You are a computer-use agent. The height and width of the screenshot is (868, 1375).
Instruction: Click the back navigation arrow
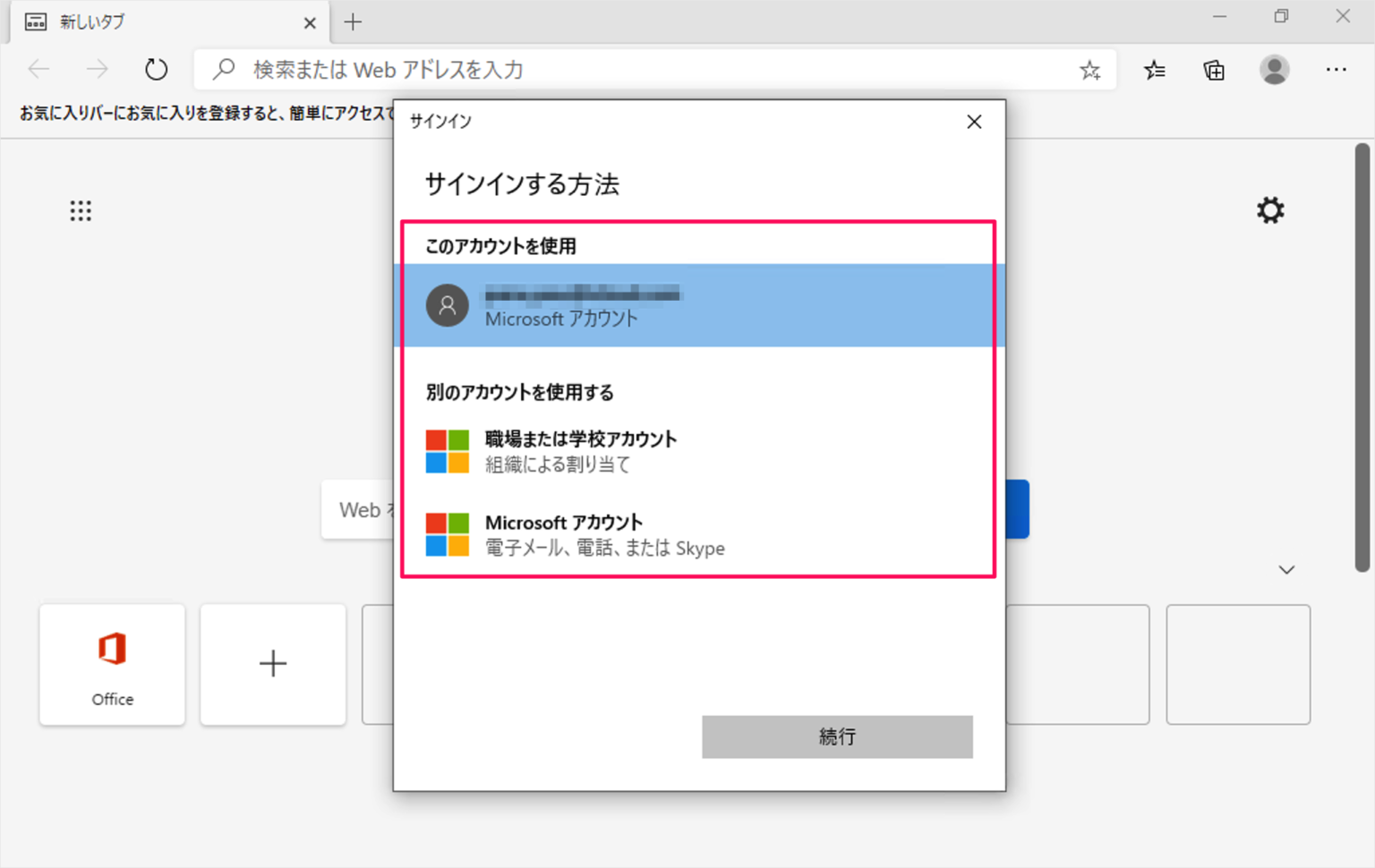tap(38, 69)
